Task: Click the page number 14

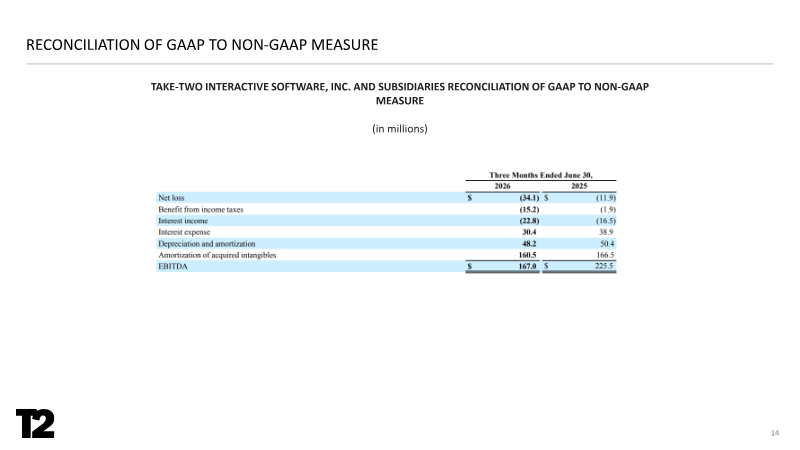Action: pyautogui.click(x=774, y=433)
